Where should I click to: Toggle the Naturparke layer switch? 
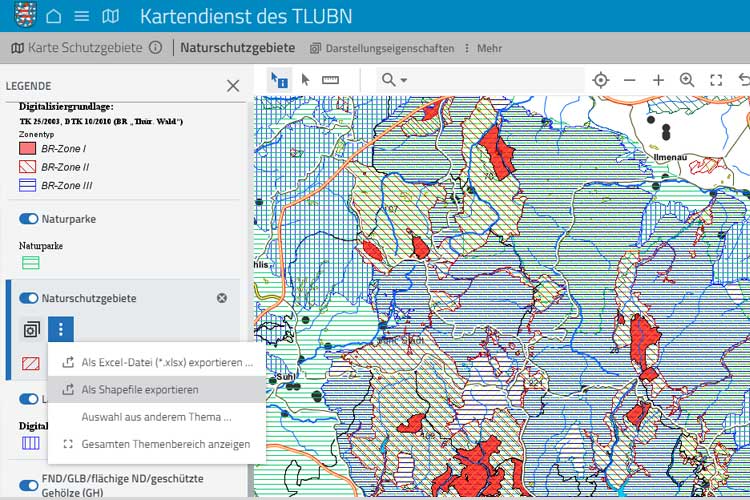click(x=29, y=219)
